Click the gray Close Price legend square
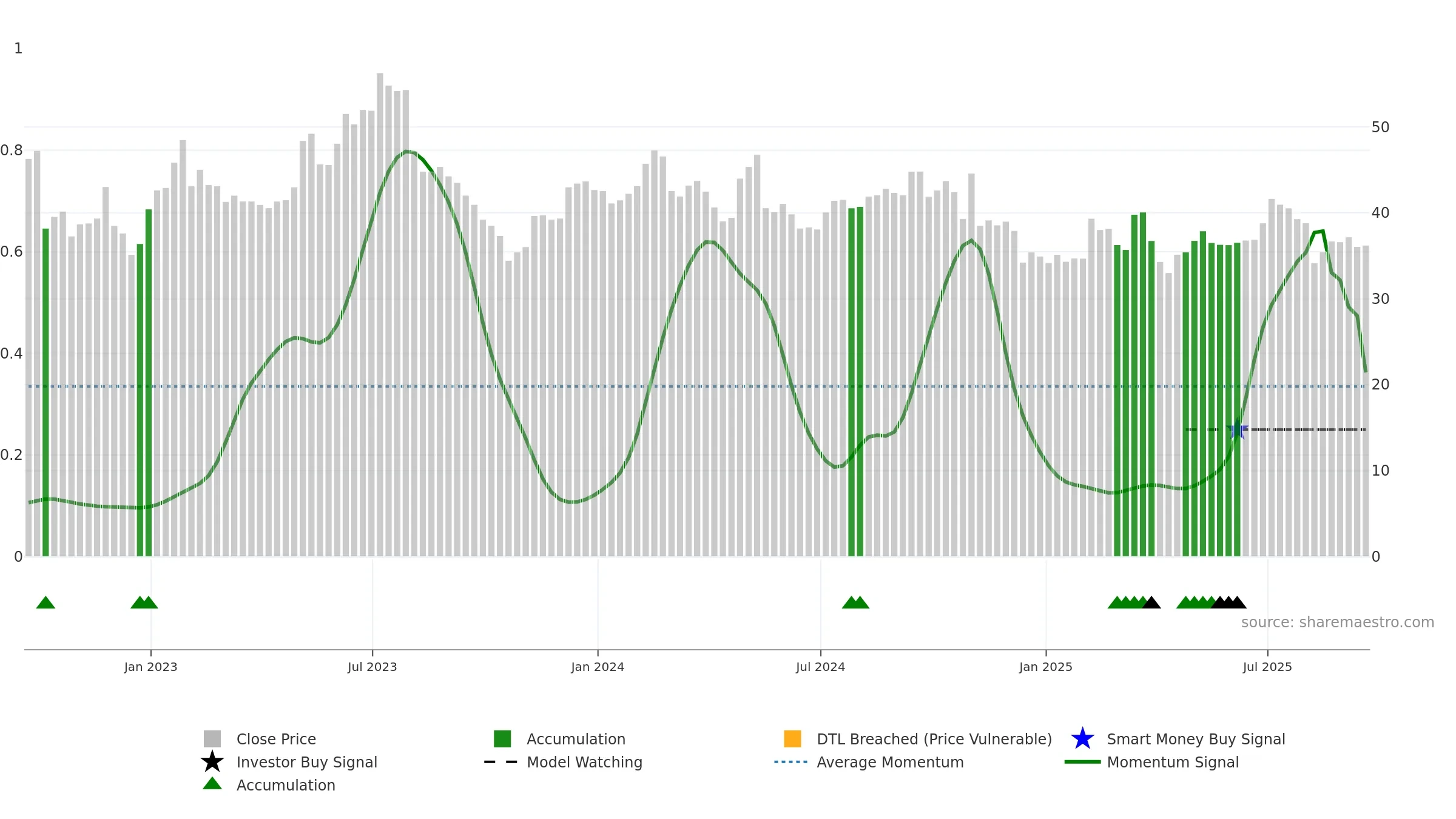The image size is (1456, 819). click(212, 739)
